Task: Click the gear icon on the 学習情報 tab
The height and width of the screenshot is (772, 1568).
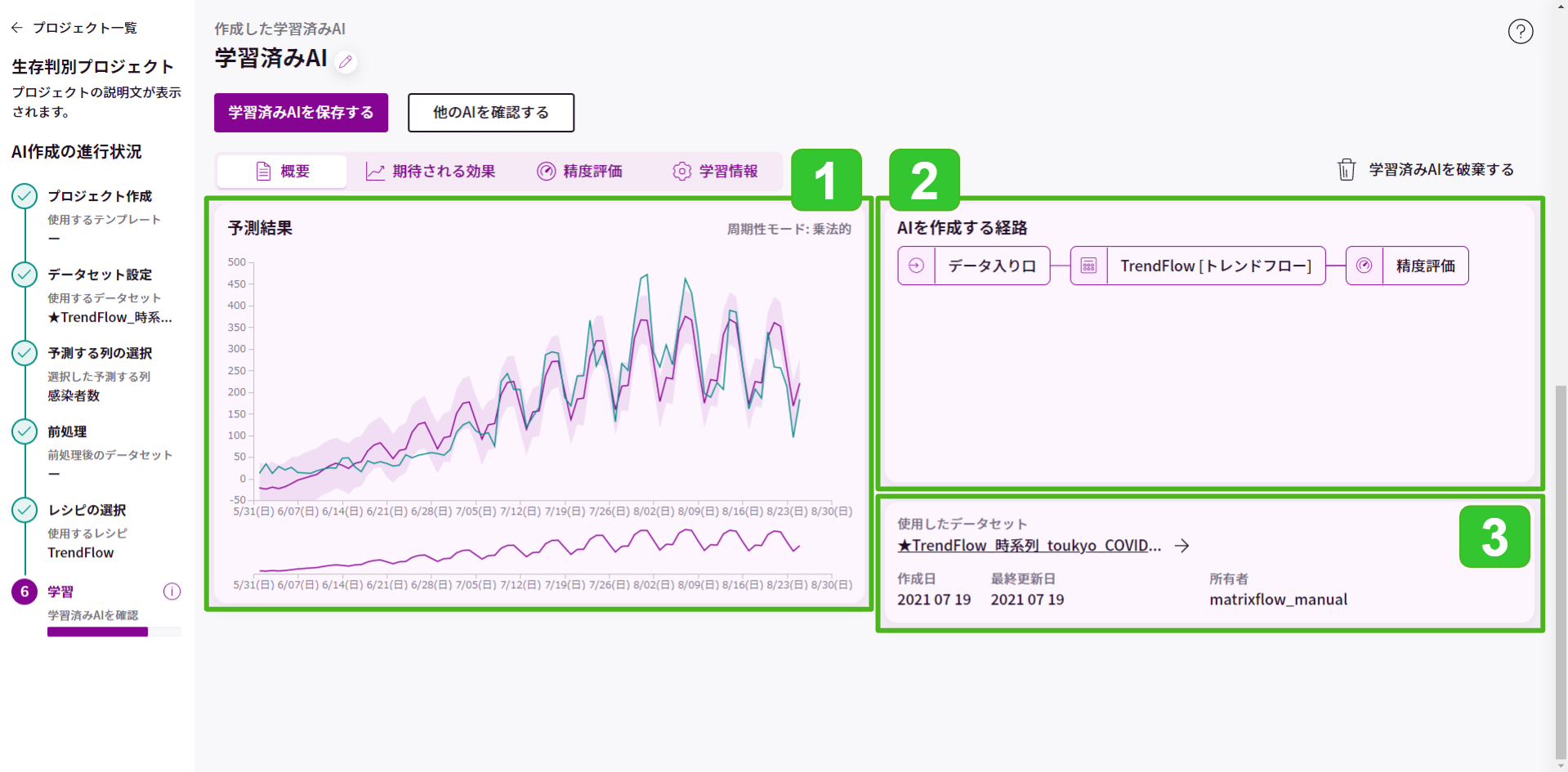Action: tap(681, 171)
